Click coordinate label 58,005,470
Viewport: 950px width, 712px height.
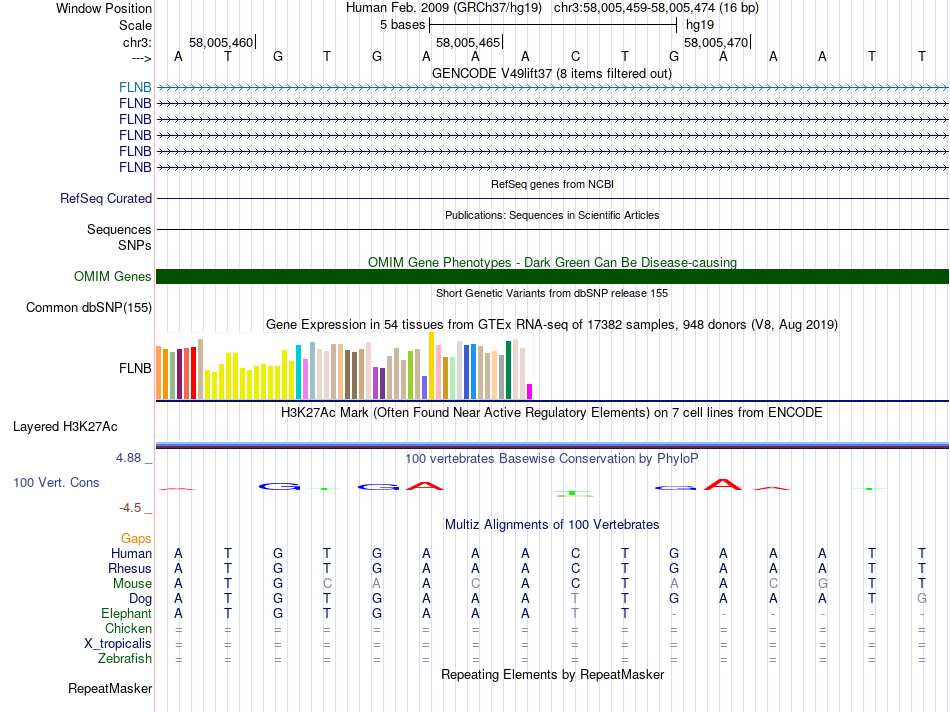[716, 42]
